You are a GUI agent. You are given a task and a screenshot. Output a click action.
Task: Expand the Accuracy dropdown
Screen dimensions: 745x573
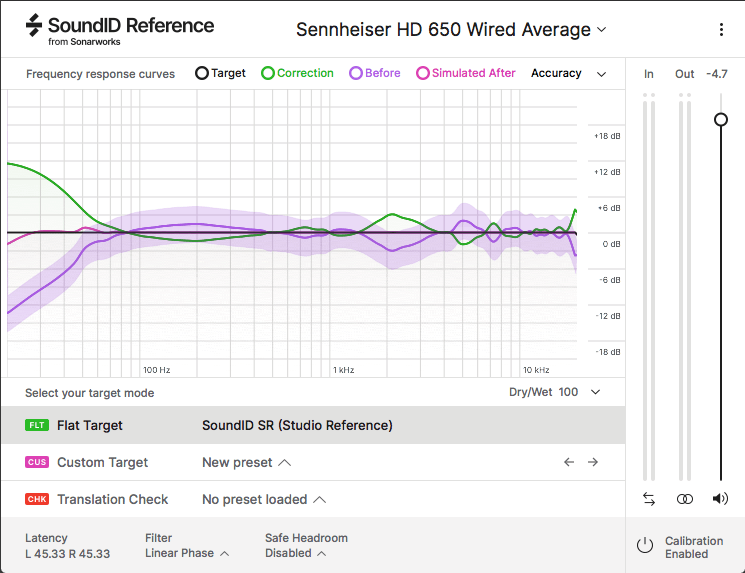tap(568, 73)
